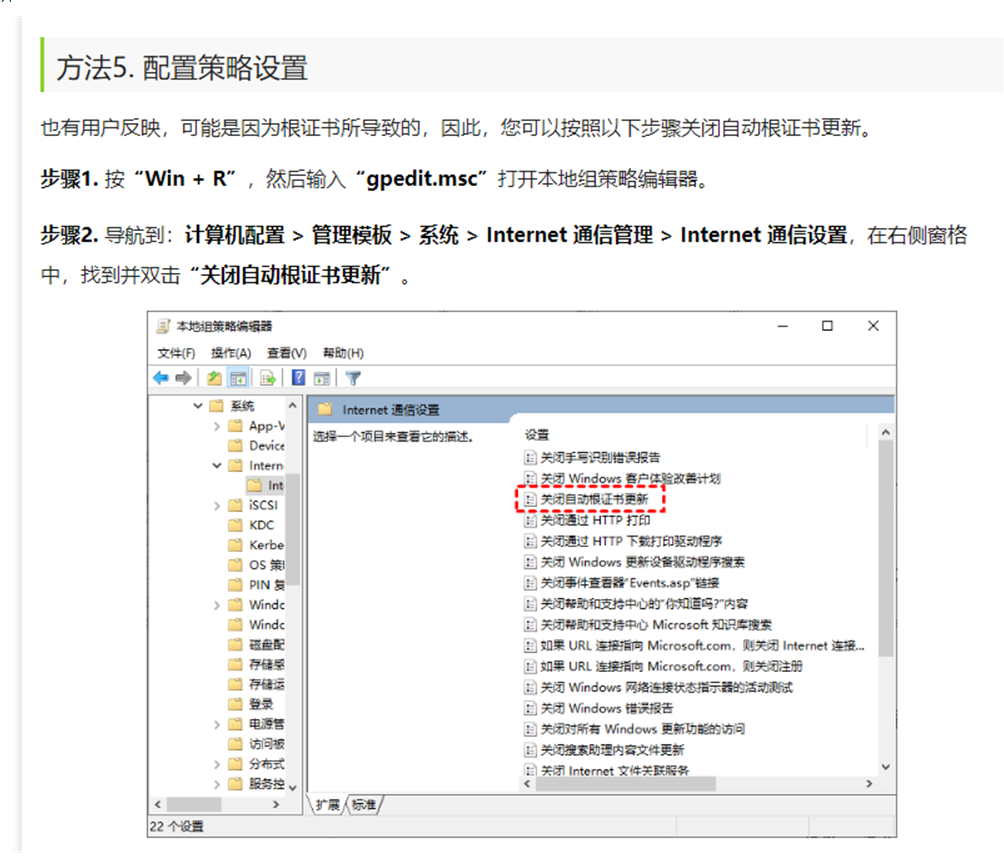Select the OS 策 folder in the tree

(x=267, y=565)
